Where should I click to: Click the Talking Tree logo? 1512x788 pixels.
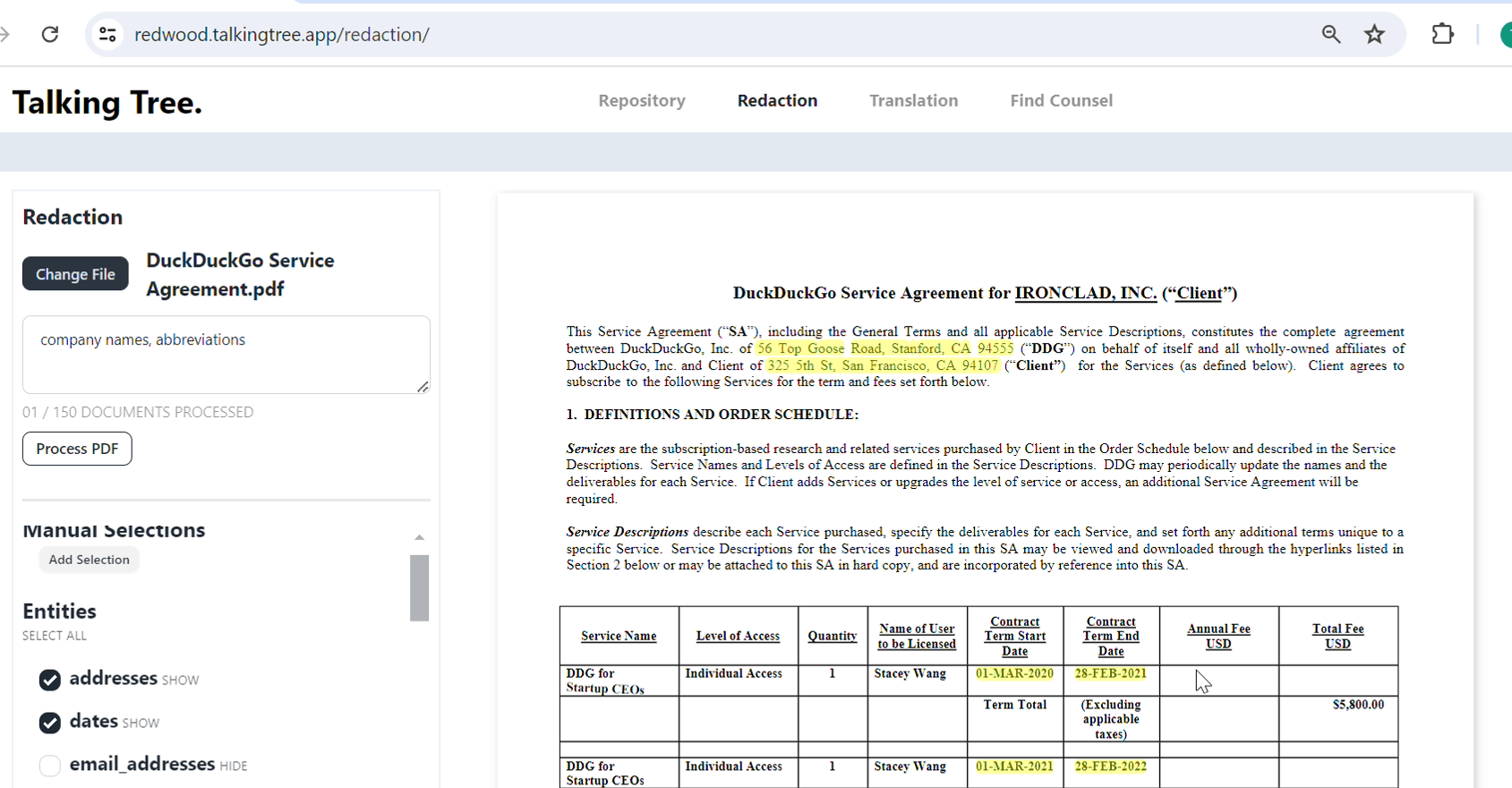(107, 102)
